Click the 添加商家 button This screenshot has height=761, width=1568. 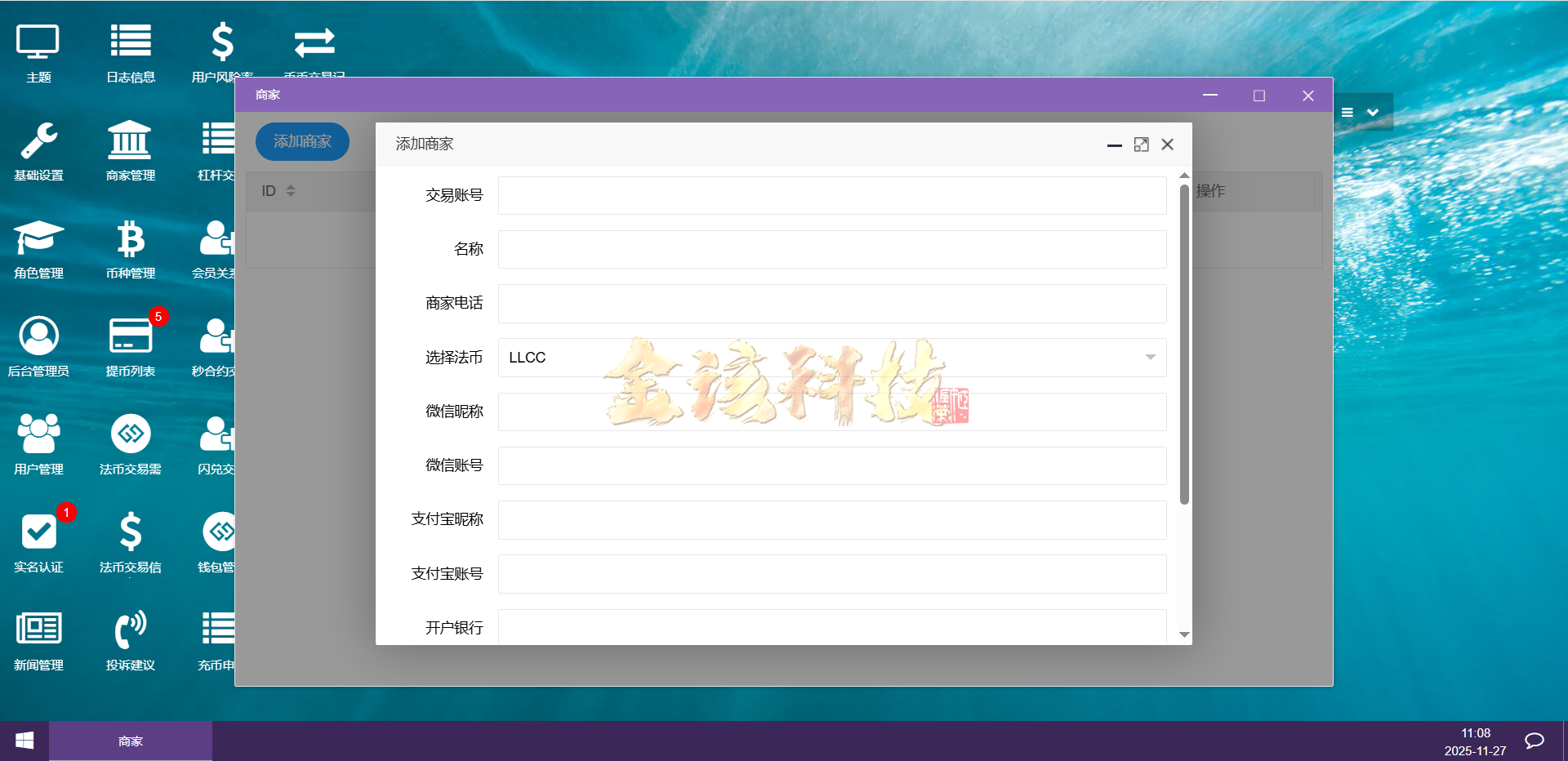click(x=302, y=141)
